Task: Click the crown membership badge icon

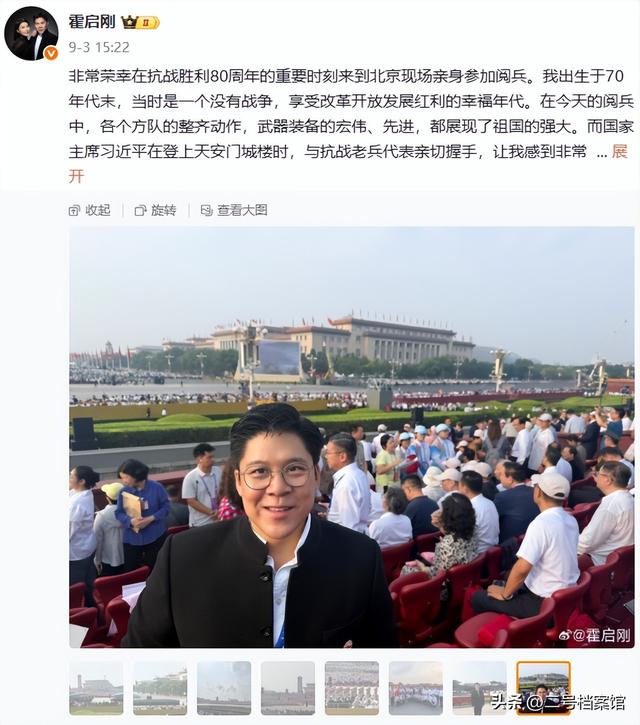Action: coord(140,22)
